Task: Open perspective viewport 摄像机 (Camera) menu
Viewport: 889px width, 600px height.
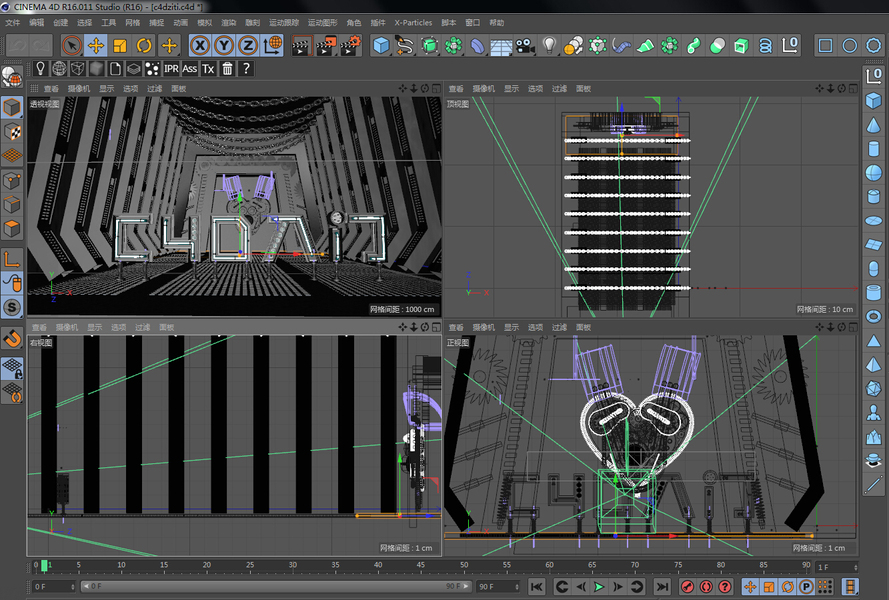Action: pos(79,88)
